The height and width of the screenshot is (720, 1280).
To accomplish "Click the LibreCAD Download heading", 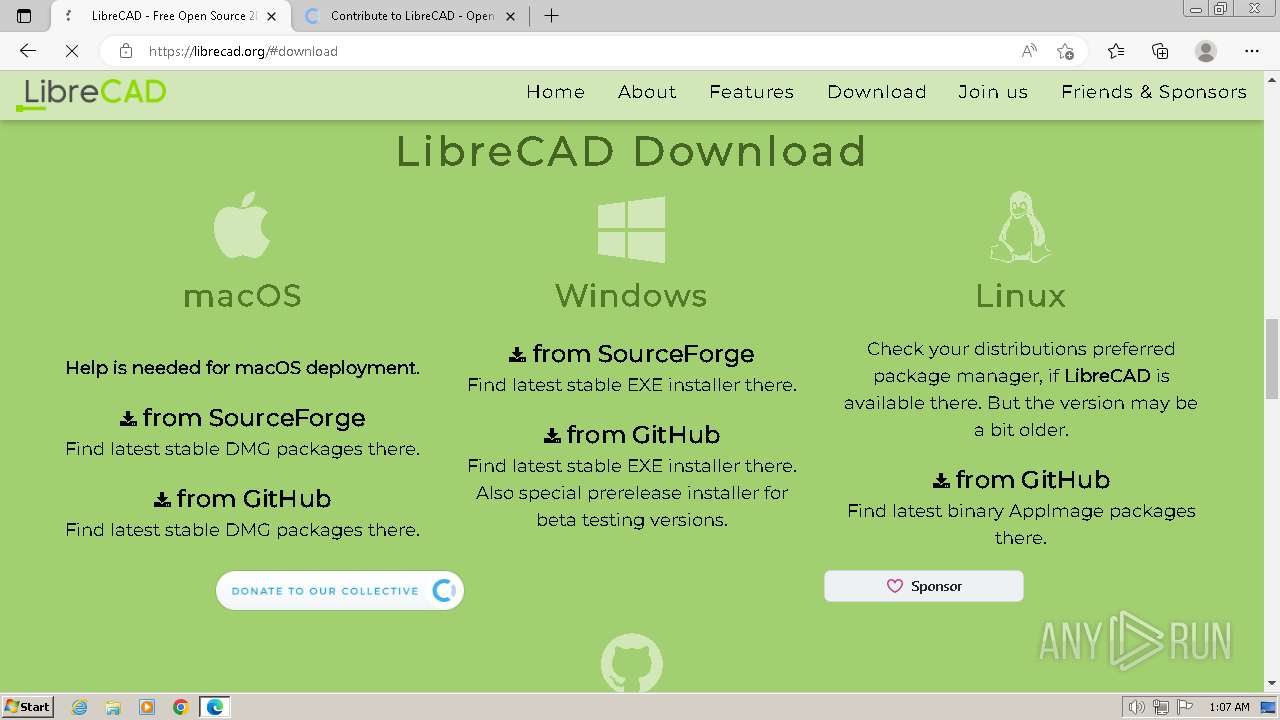I will (631, 151).
